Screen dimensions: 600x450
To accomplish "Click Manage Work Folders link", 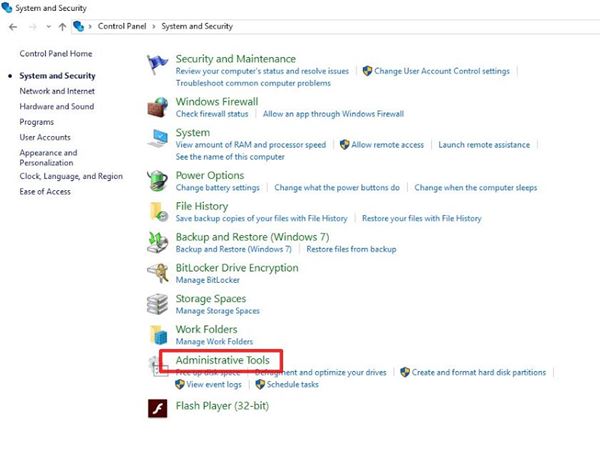I will tap(214, 342).
